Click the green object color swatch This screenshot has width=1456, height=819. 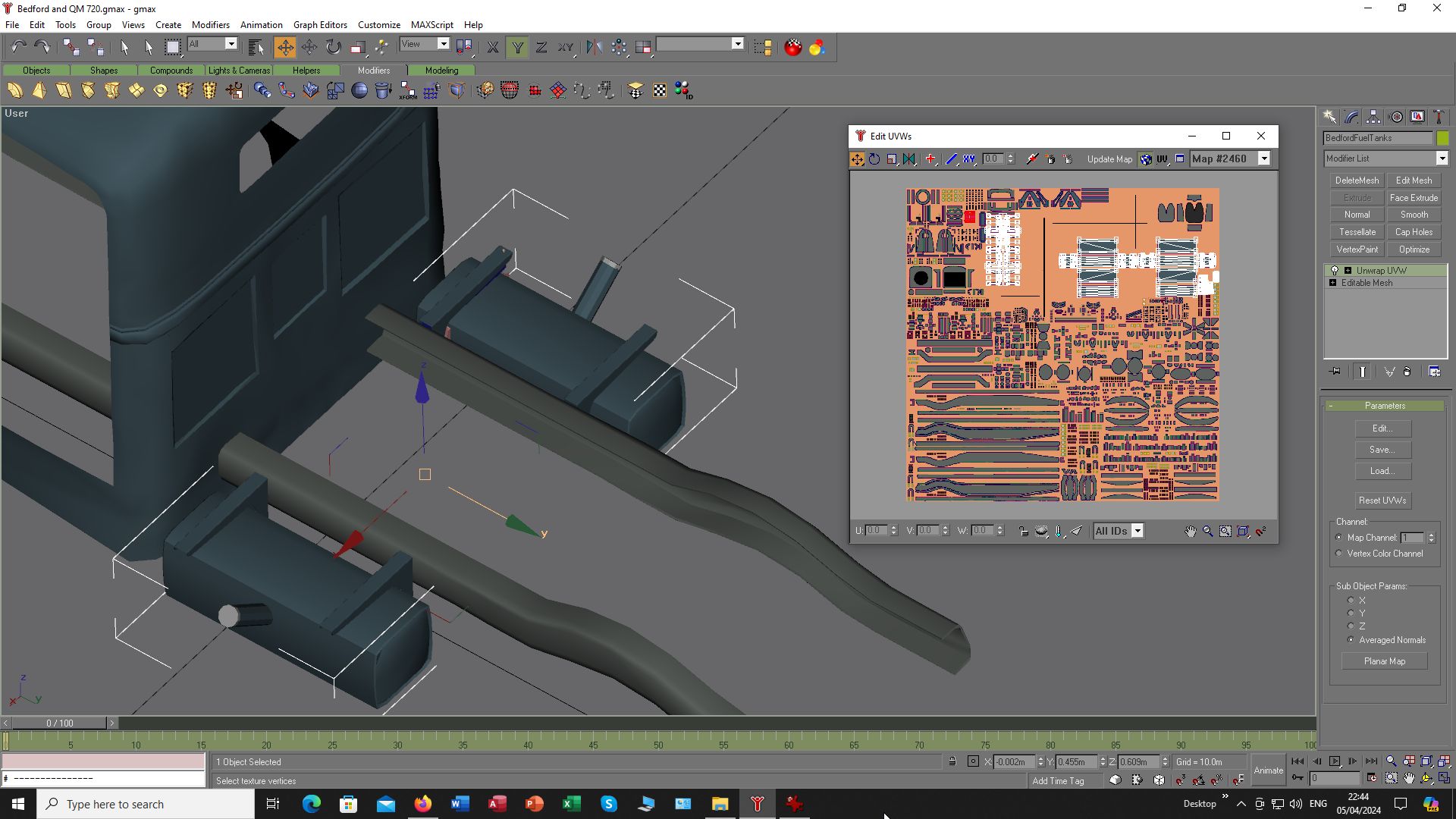(x=1442, y=138)
